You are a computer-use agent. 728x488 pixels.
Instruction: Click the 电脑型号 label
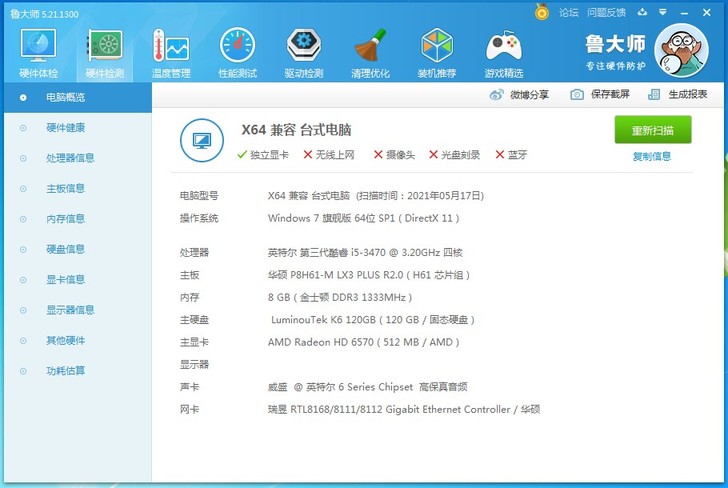pyautogui.click(x=199, y=195)
